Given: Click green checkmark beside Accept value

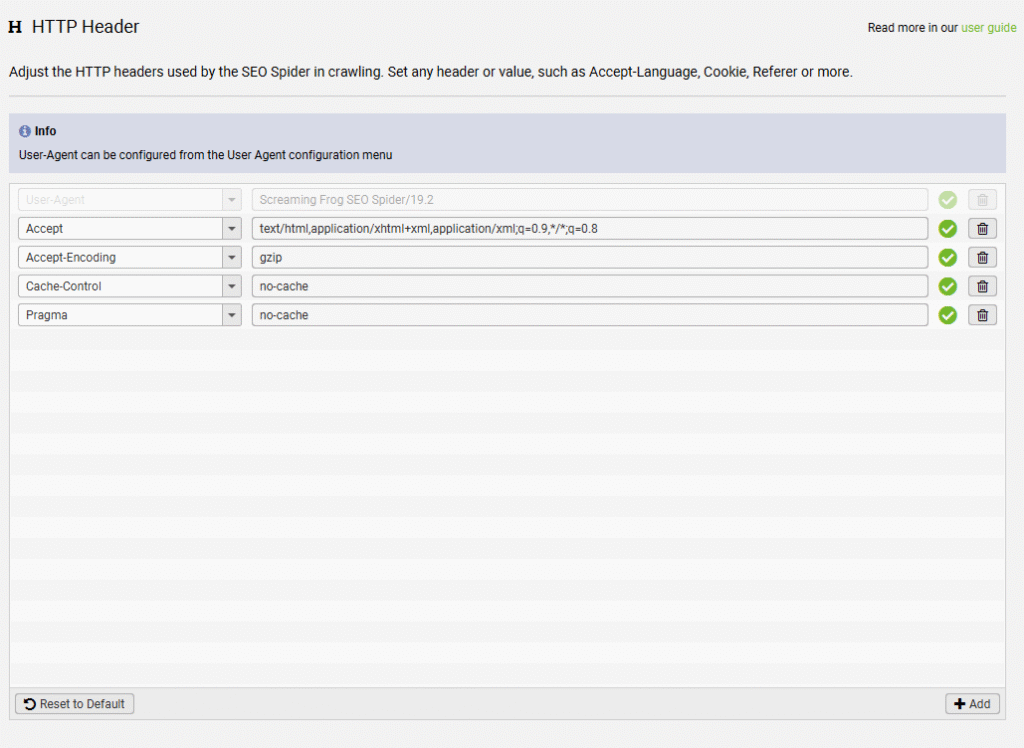Looking at the screenshot, I should [x=948, y=229].
